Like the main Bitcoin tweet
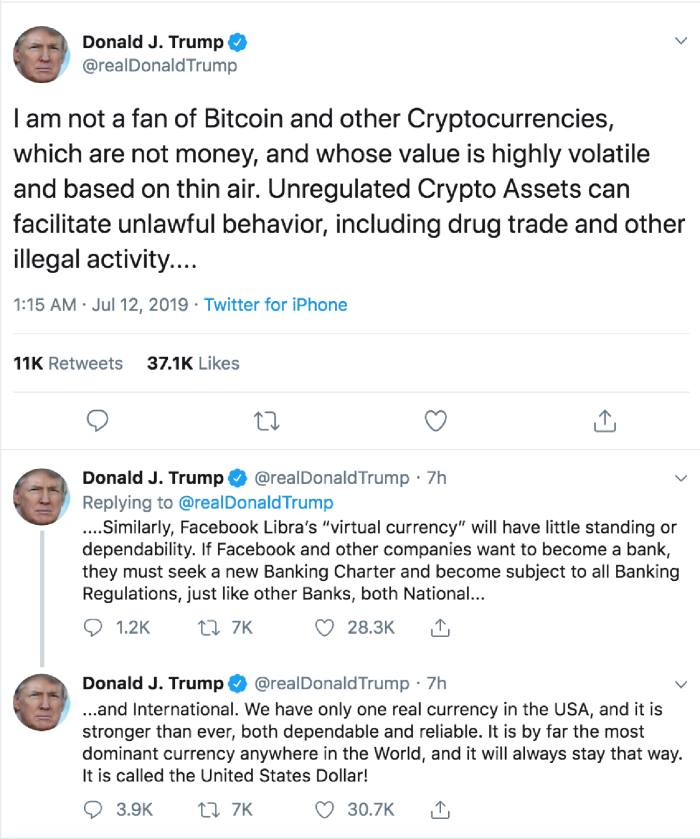700x839 pixels. 434,422
